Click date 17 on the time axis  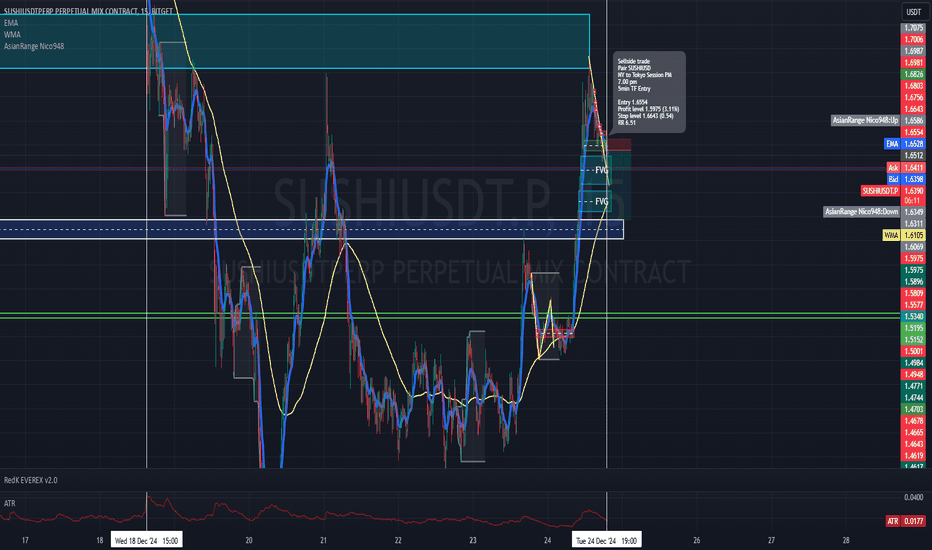(x=25, y=540)
